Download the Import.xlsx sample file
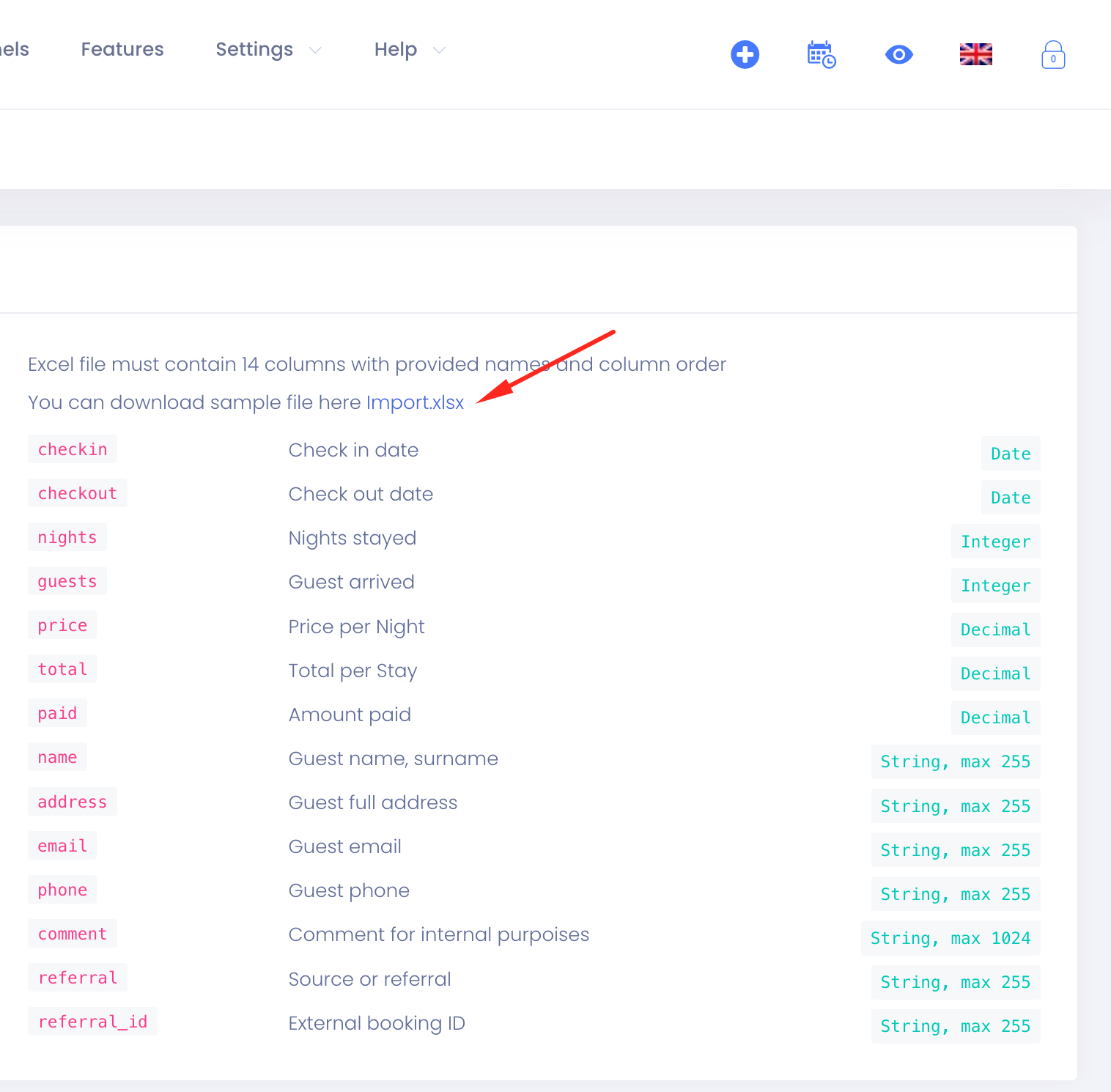This screenshot has width=1111, height=1092. pyautogui.click(x=415, y=402)
